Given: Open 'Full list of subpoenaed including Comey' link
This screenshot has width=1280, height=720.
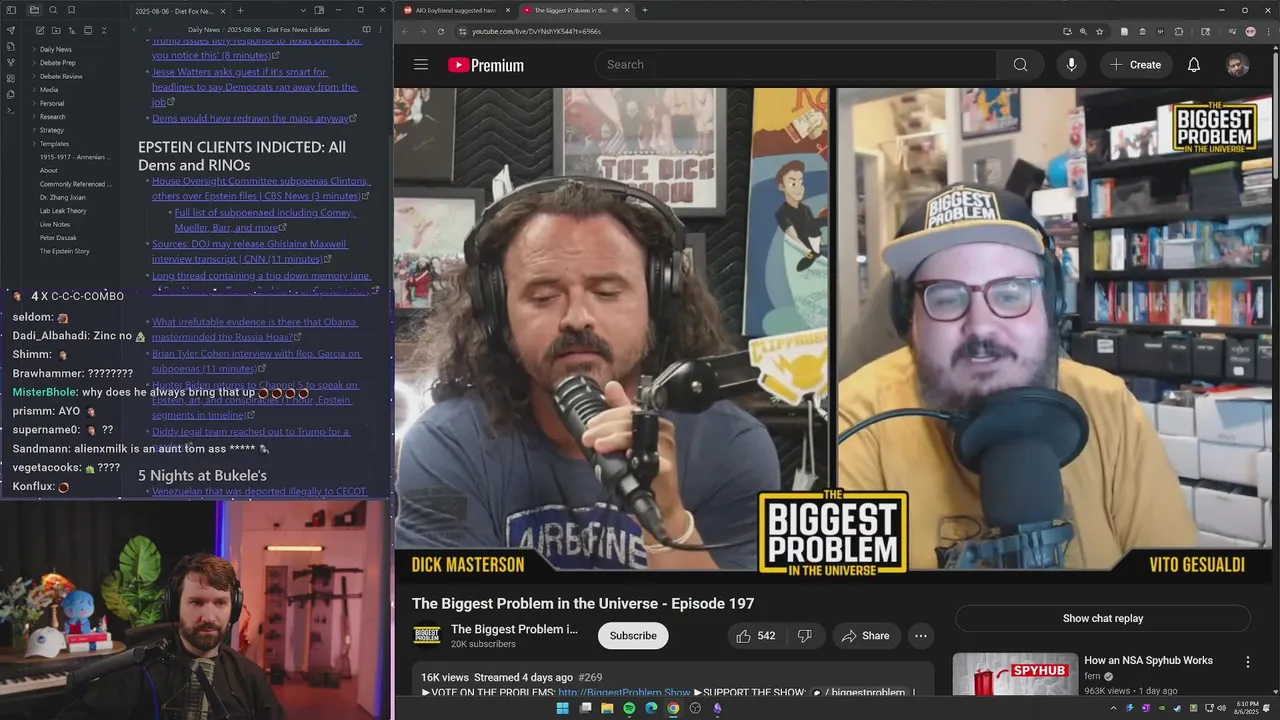Looking at the screenshot, I should pos(265,220).
